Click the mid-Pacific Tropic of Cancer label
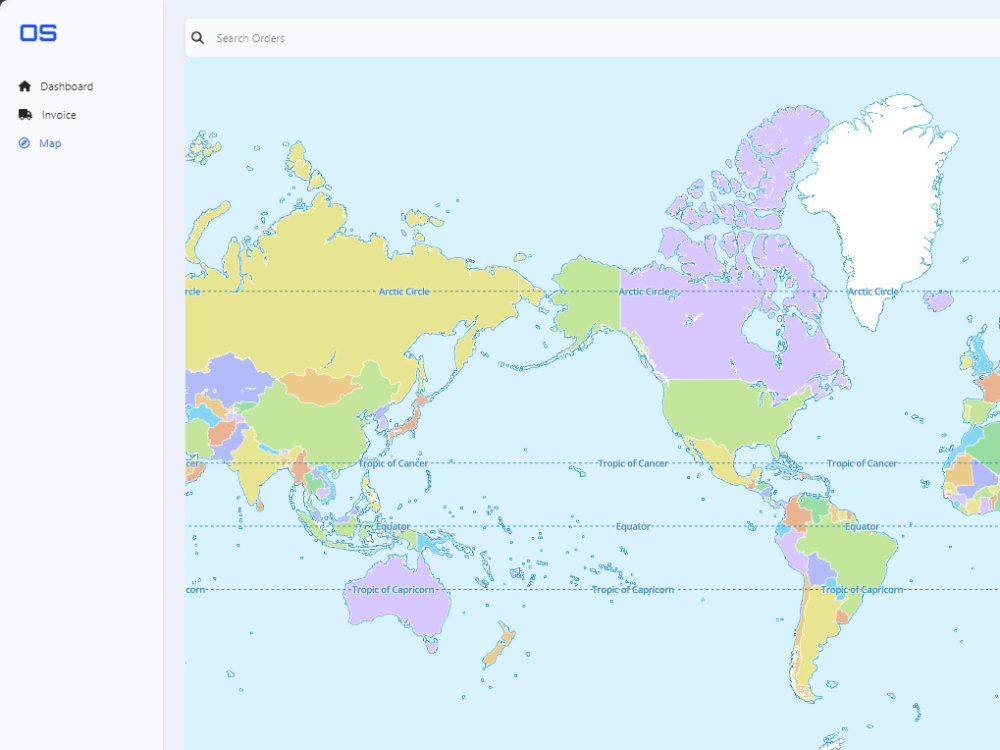Image resolution: width=1000 pixels, height=750 pixels. pyautogui.click(x=633, y=464)
